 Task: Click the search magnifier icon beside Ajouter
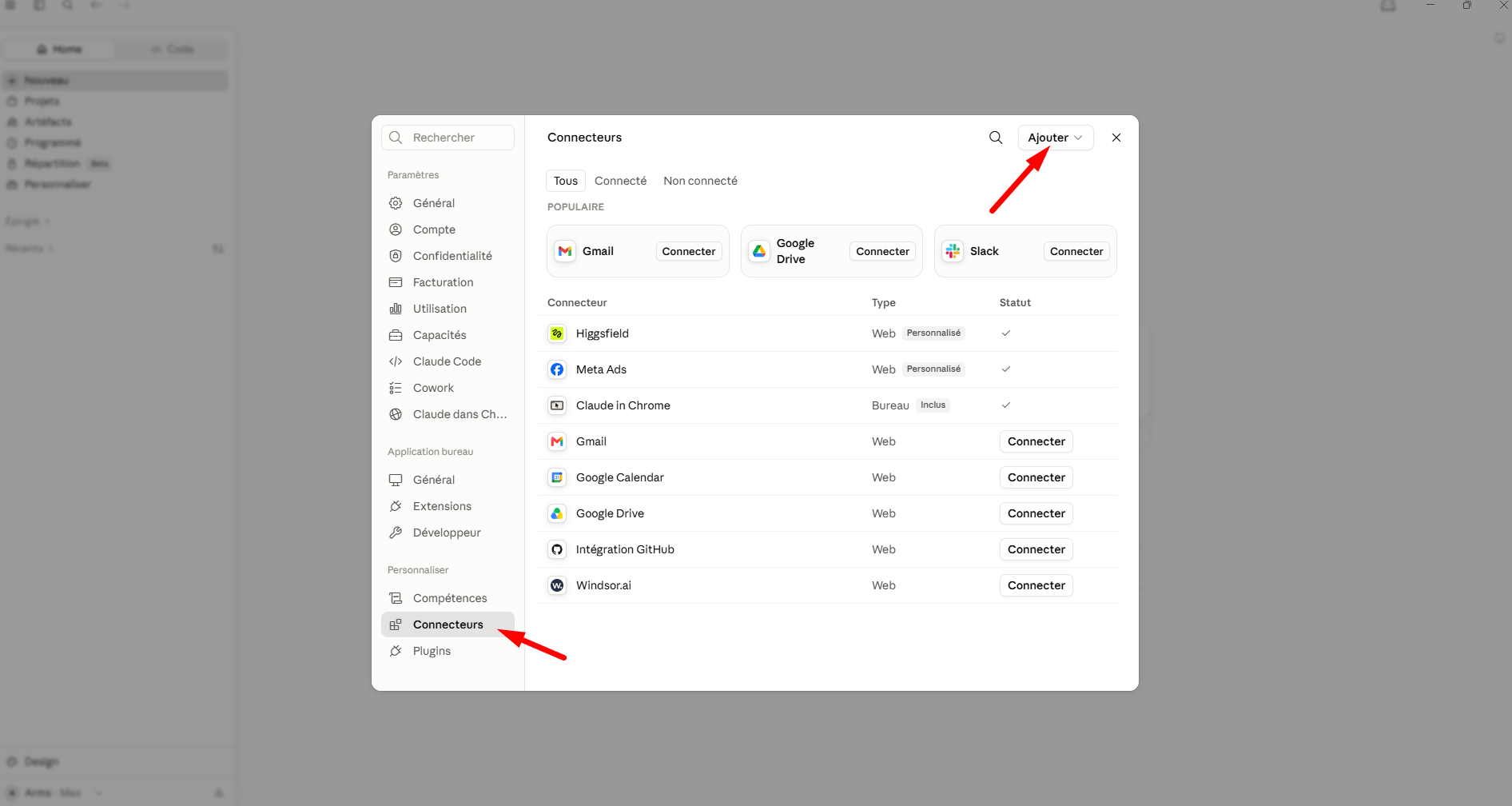pyautogui.click(x=996, y=138)
